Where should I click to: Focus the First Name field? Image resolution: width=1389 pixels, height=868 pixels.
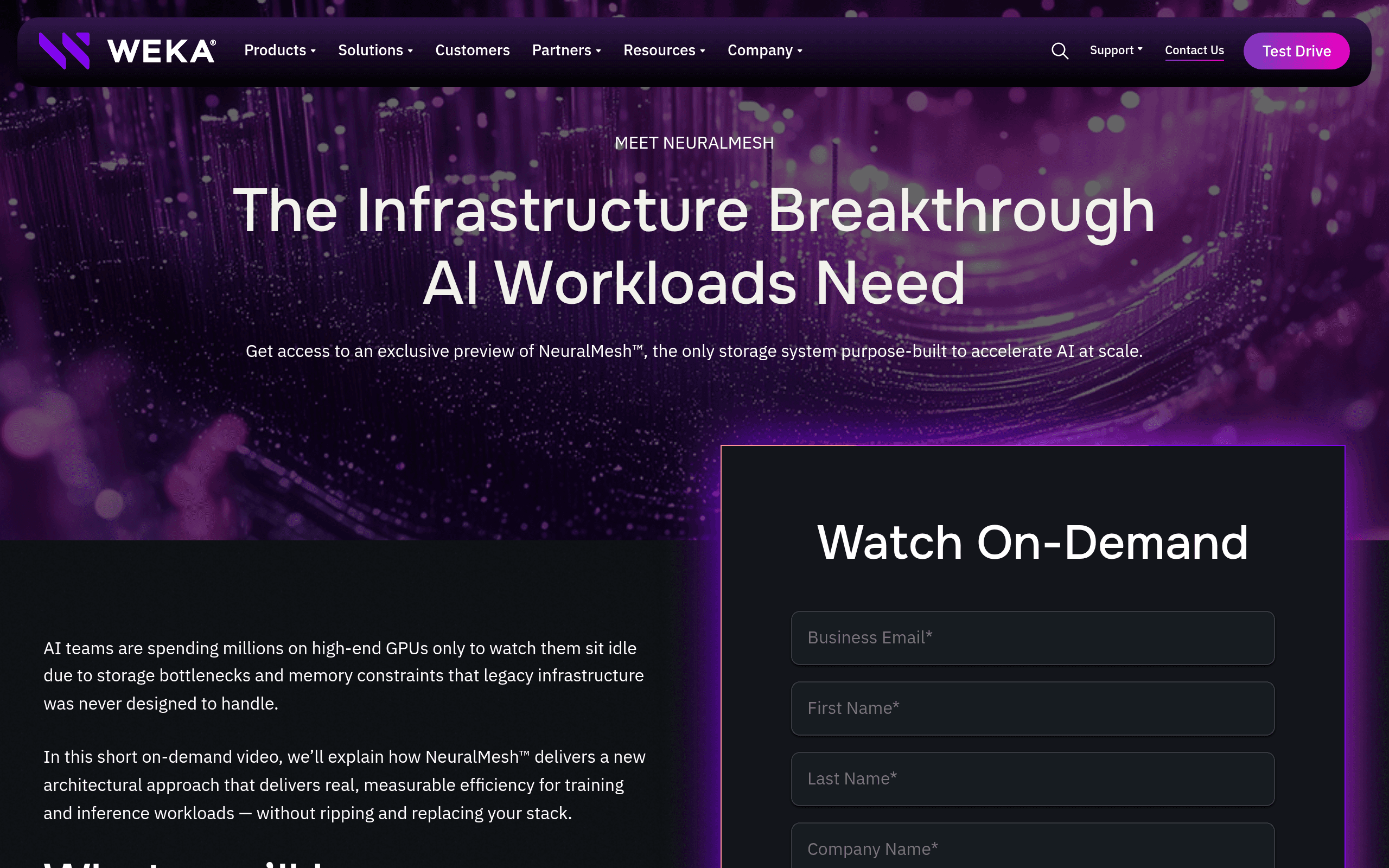pyautogui.click(x=1032, y=709)
